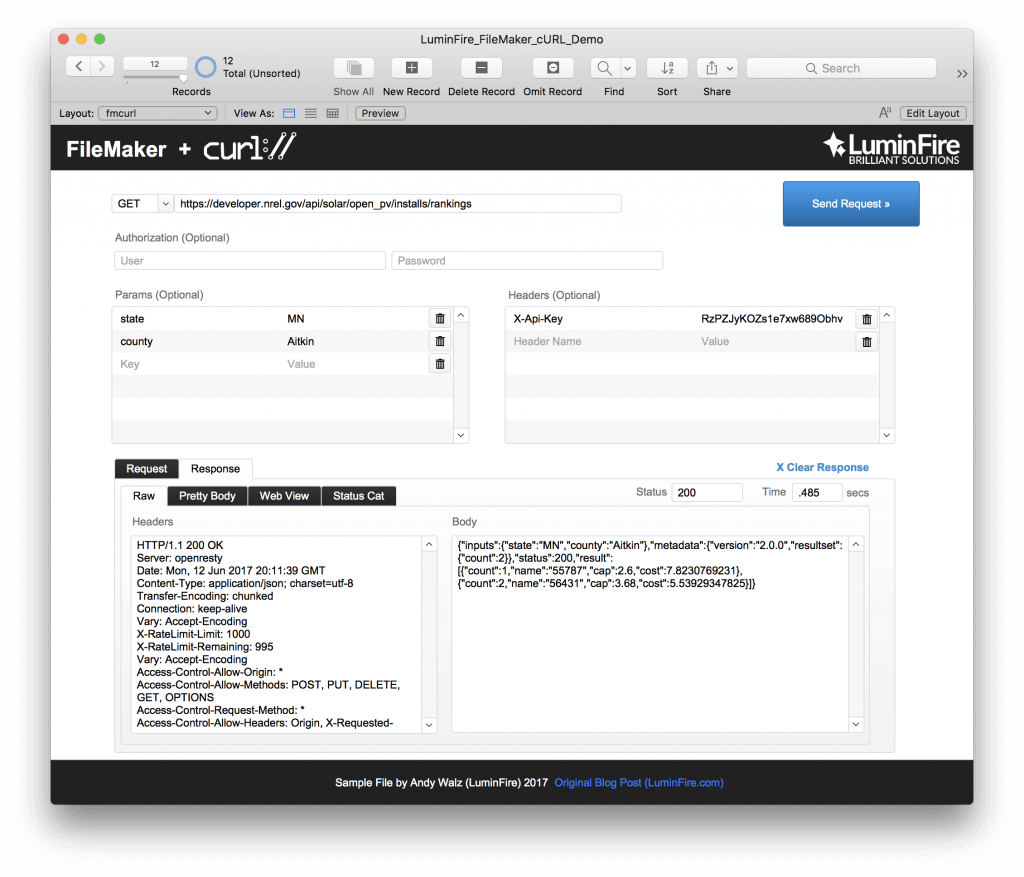Click the Sort icon in the toolbar
This screenshot has height=877, width=1024.
(666, 68)
